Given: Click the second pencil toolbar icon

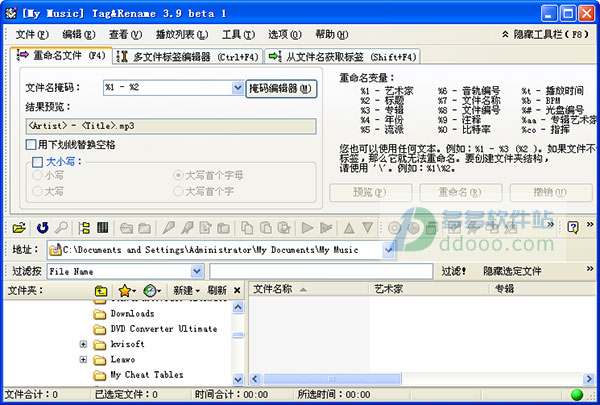Looking at the screenshot, I should pos(187,228).
